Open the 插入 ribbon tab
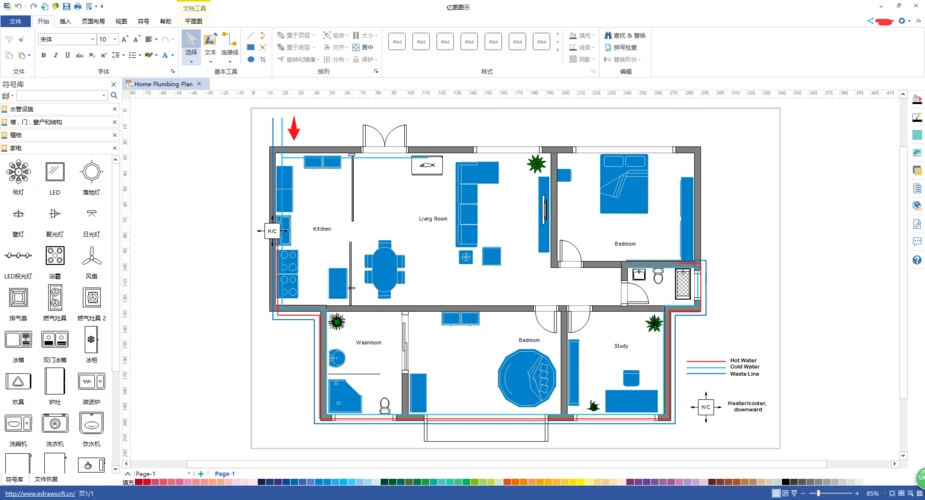925x500 pixels. pyautogui.click(x=65, y=20)
